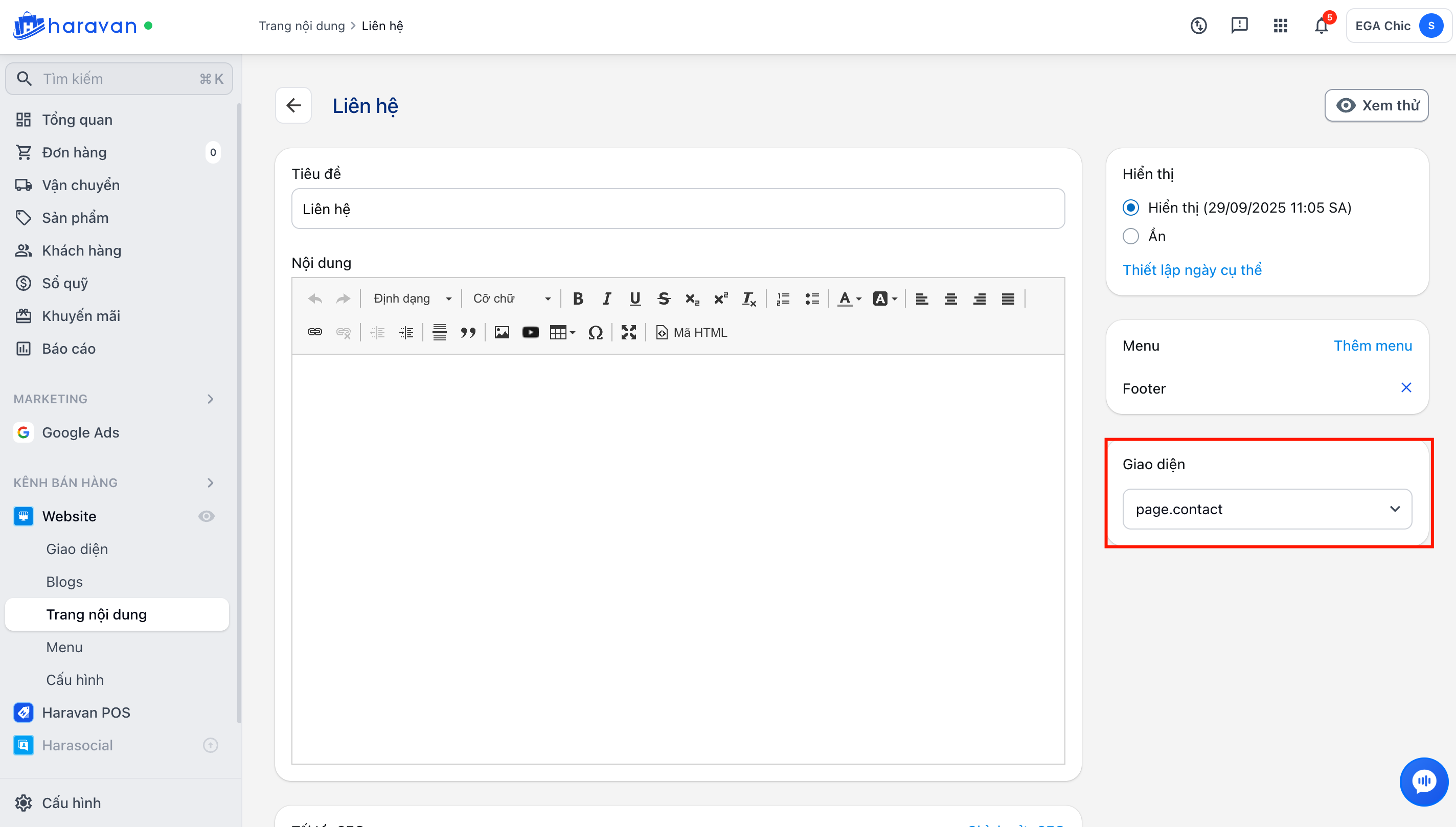The image size is (1456, 827).
Task: Insert a YouTube video in editor
Action: pos(530,333)
